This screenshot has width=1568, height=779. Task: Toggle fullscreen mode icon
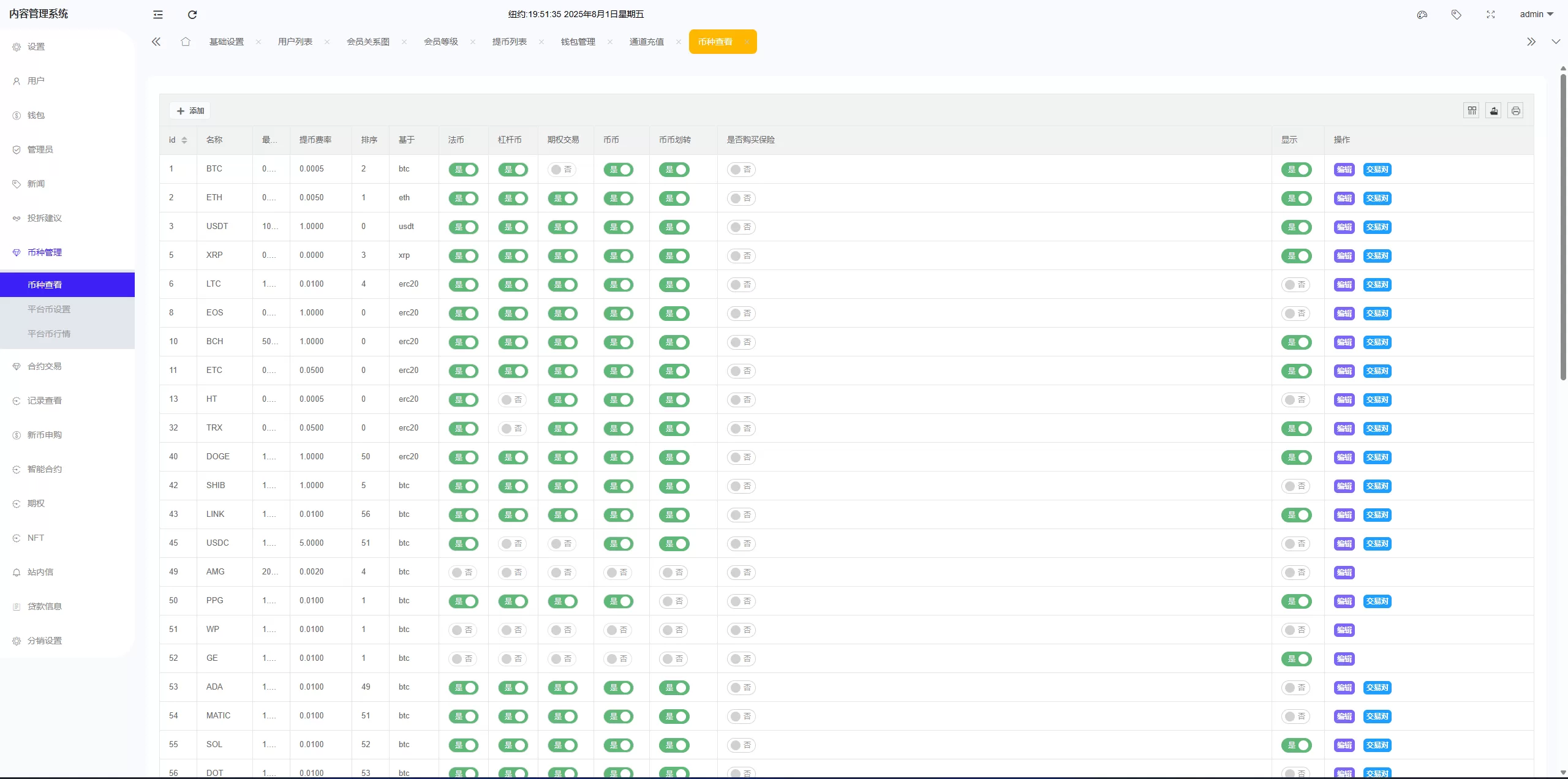click(1491, 15)
